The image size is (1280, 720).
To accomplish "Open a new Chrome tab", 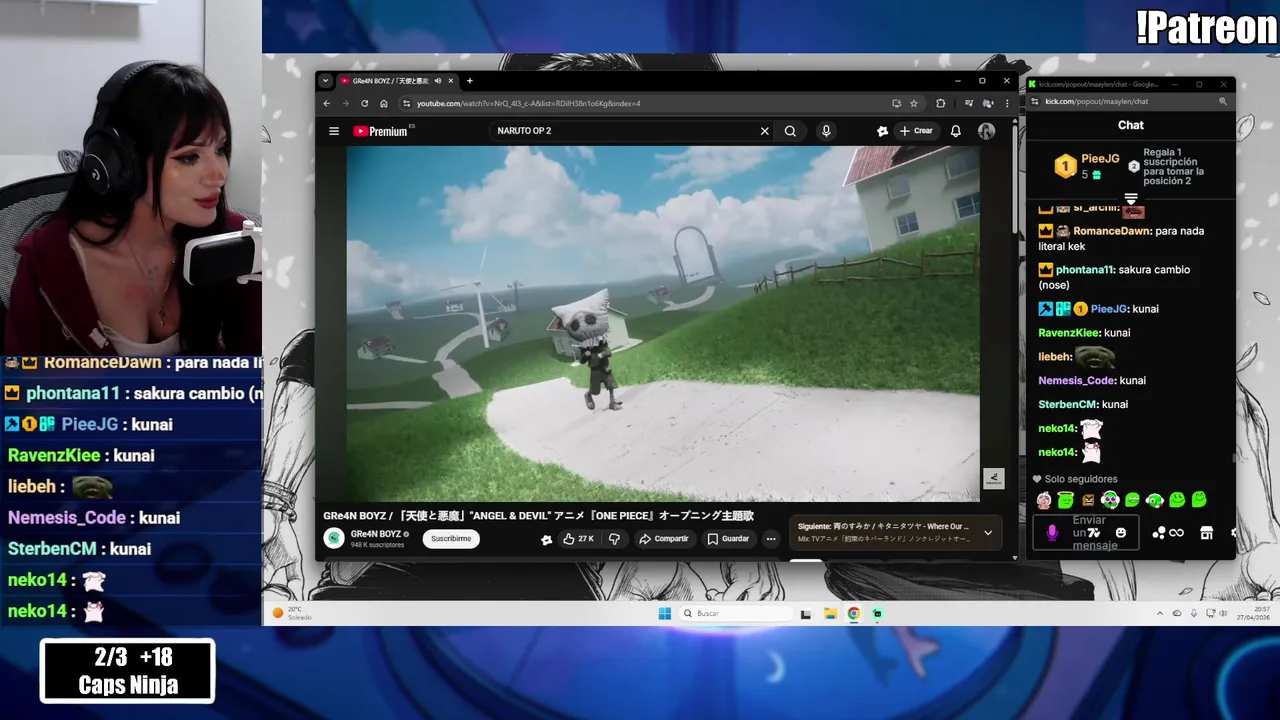I will point(469,81).
